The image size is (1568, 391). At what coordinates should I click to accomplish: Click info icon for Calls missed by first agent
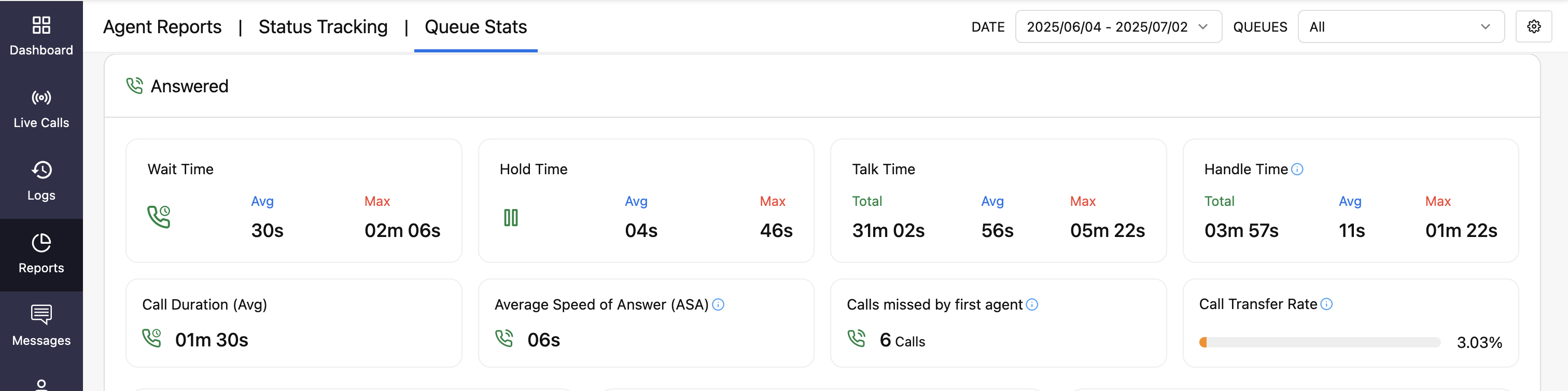click(1032, 304)
